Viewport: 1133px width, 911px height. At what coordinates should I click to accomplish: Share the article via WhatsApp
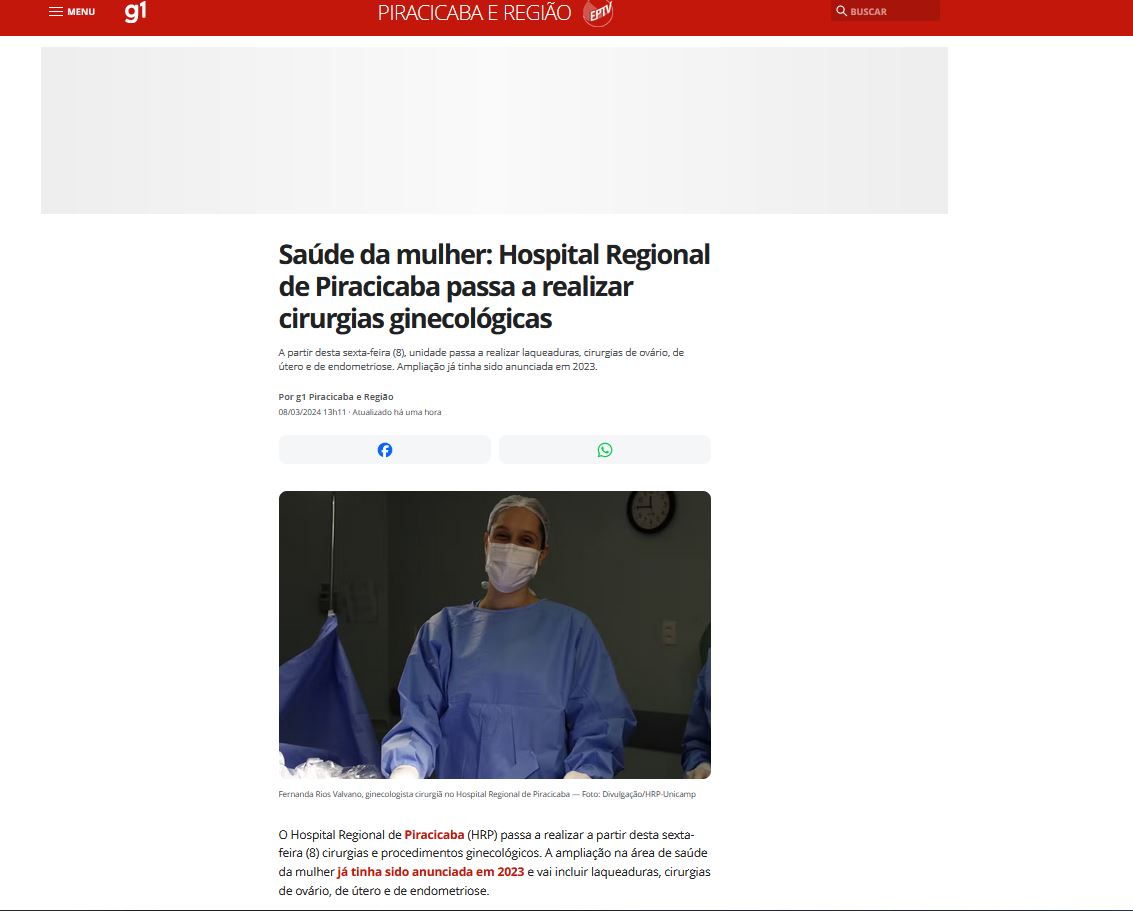[605, 450]
